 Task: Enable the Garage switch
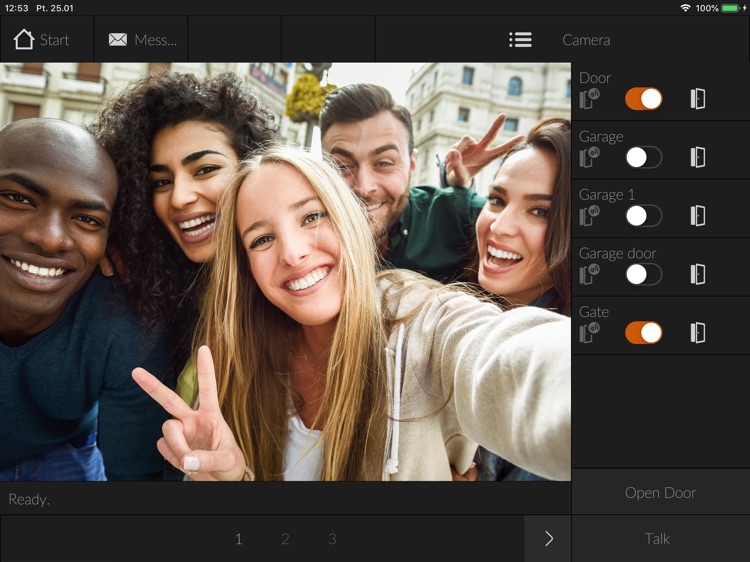coord(644,157)
